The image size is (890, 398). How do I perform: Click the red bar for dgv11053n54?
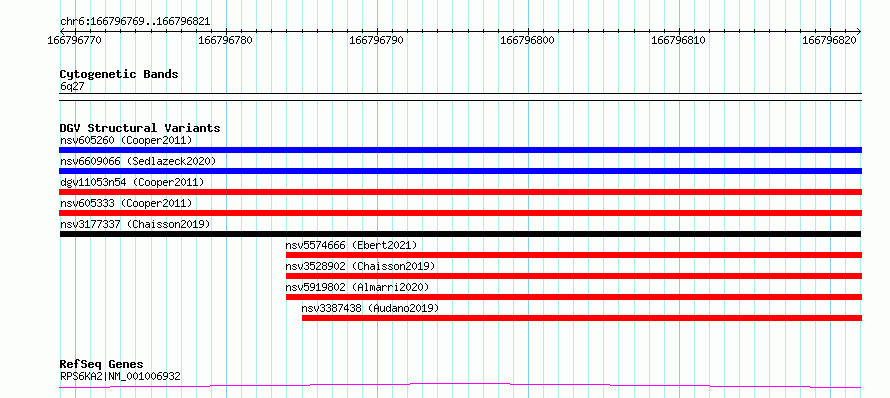[460, 192]
